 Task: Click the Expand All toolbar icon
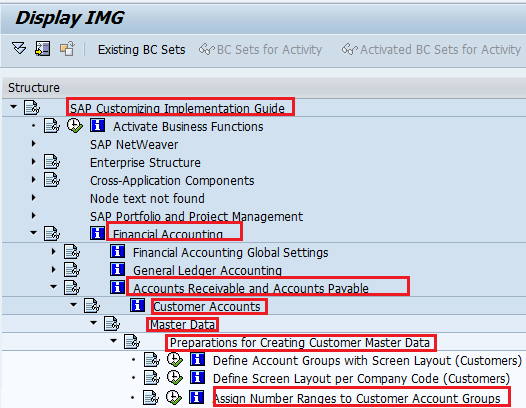coord(19,49)
